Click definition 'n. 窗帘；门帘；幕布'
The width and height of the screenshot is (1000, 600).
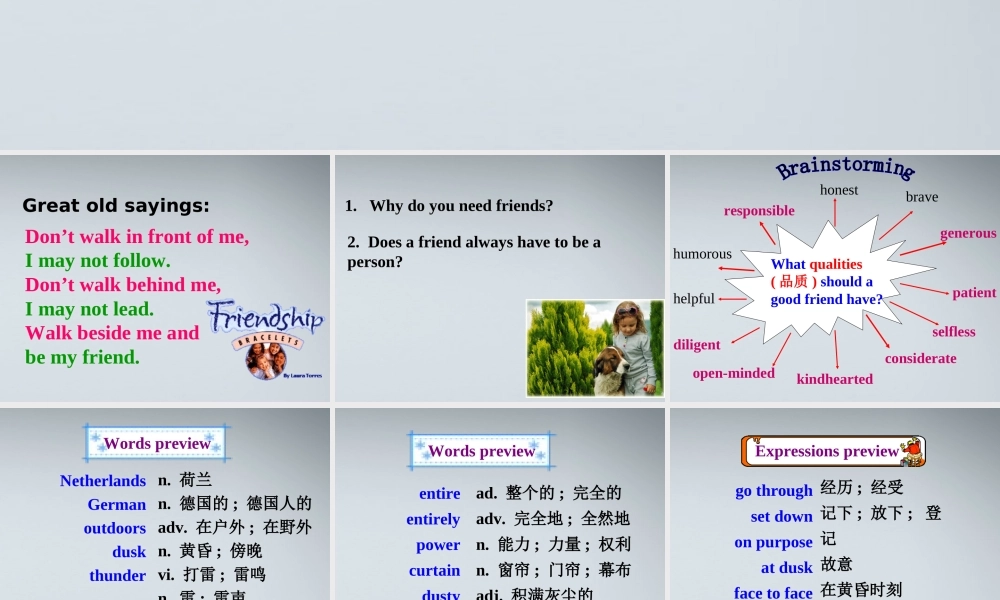(x=553, y=570)
